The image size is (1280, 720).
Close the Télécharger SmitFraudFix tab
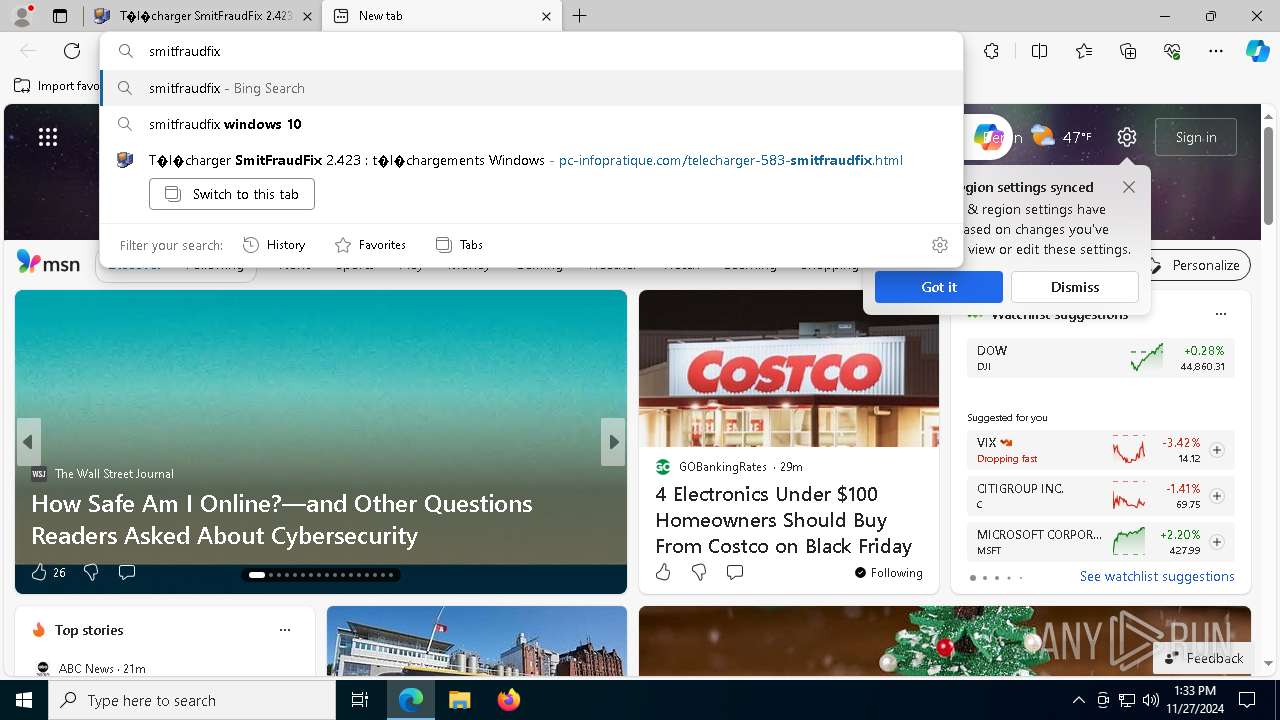pyautogui.click(x=307, y=16)
